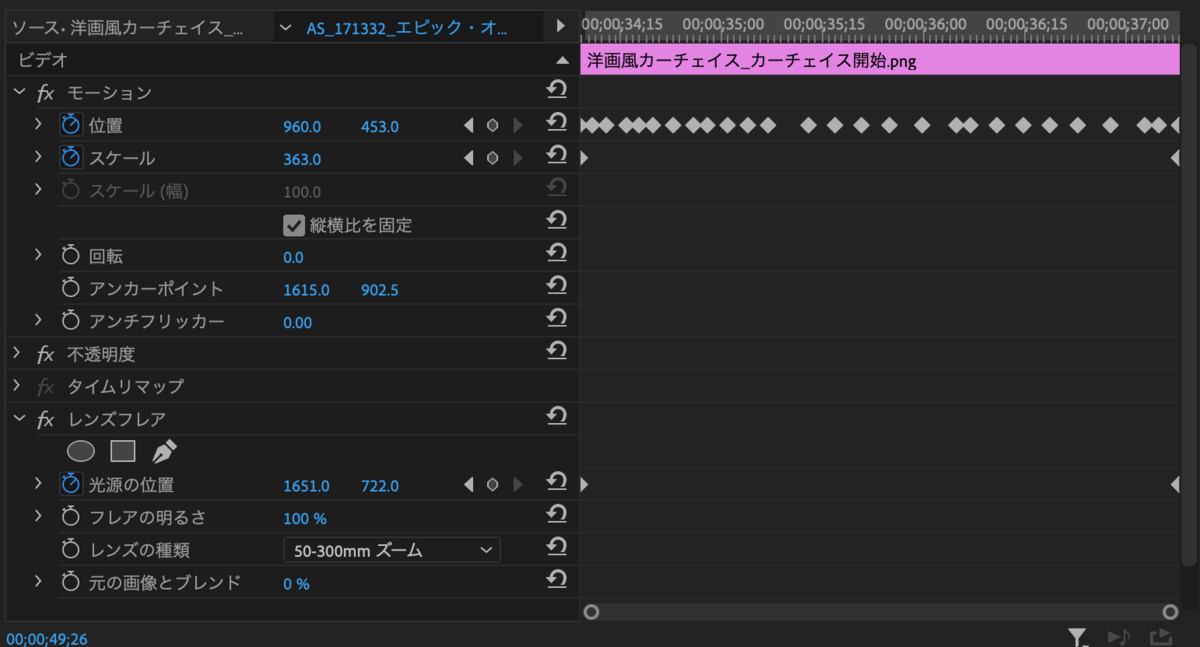Select the pen mask tool

(164, 451)
